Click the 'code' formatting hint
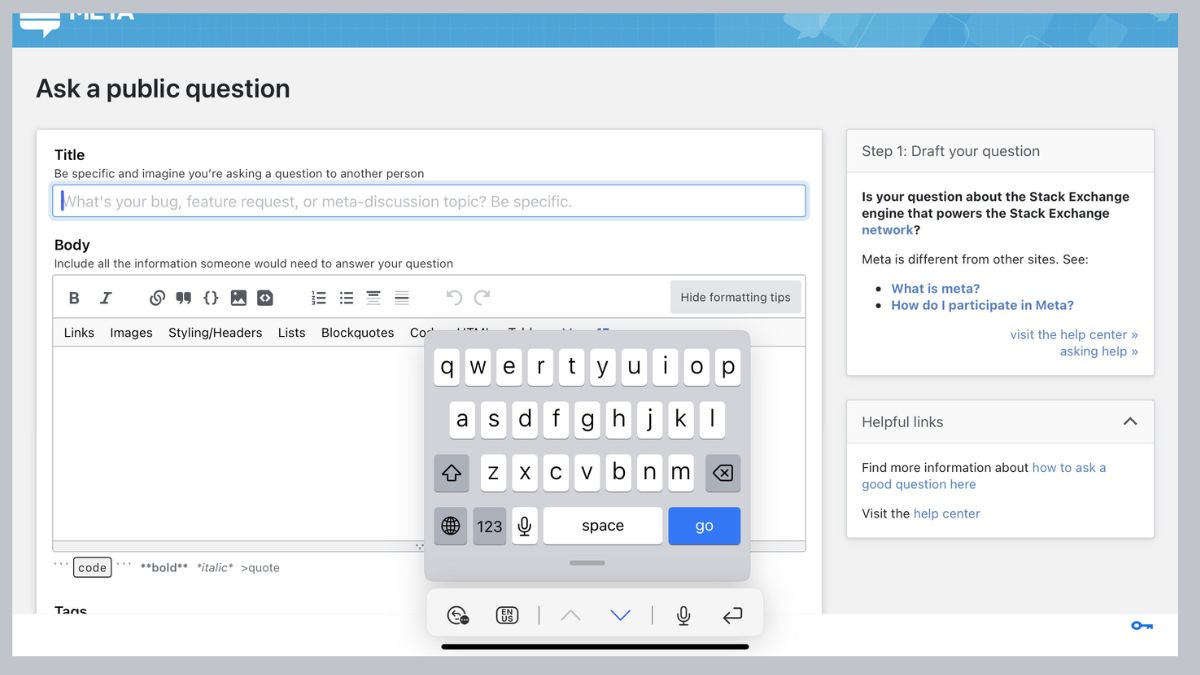The height and width of the screenshot is (675, 1200). pos(92,568)
